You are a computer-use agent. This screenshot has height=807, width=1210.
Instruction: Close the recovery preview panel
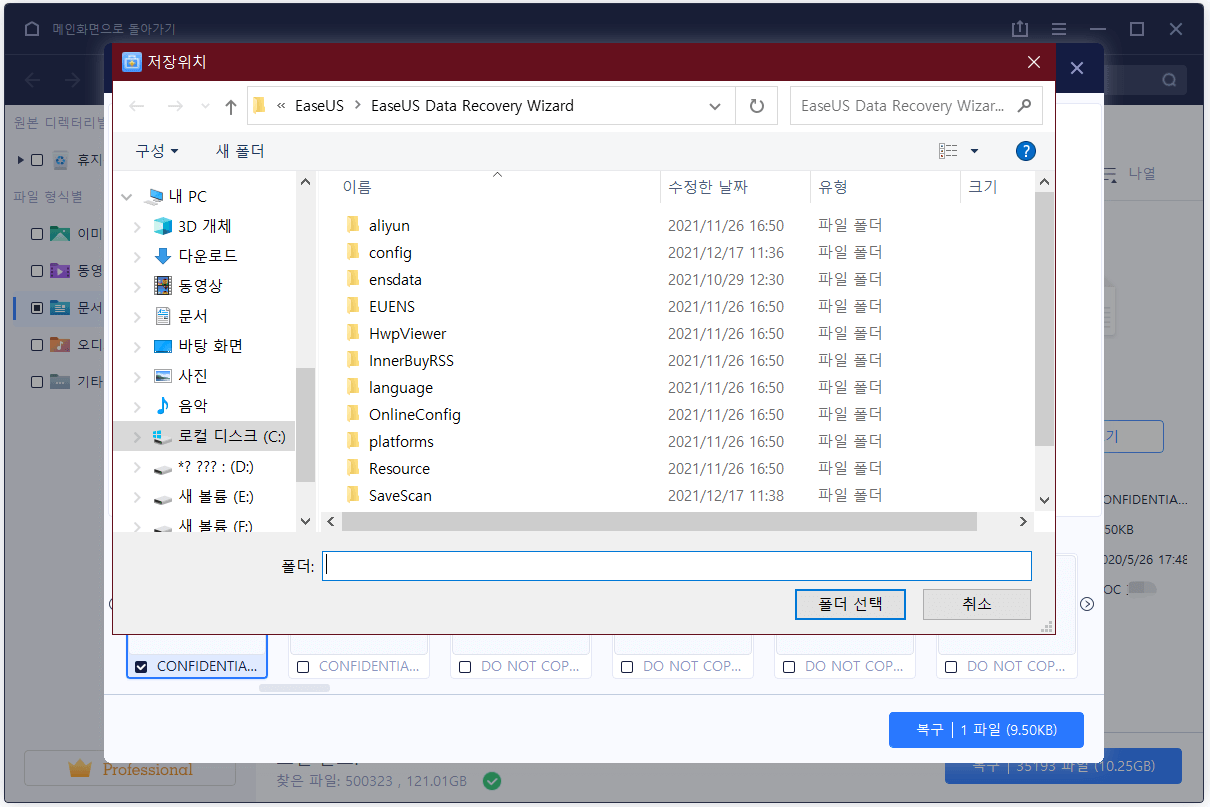[1077, 69]
